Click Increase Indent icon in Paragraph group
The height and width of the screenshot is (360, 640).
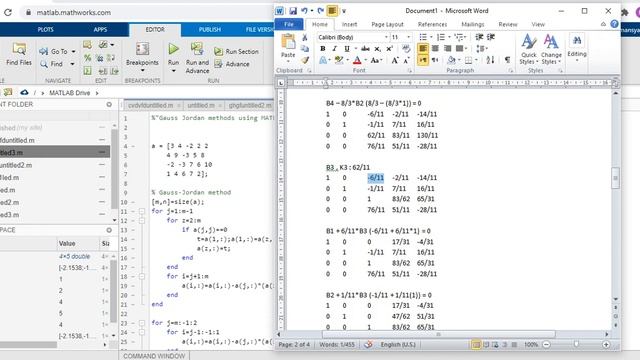coord(491,37)
